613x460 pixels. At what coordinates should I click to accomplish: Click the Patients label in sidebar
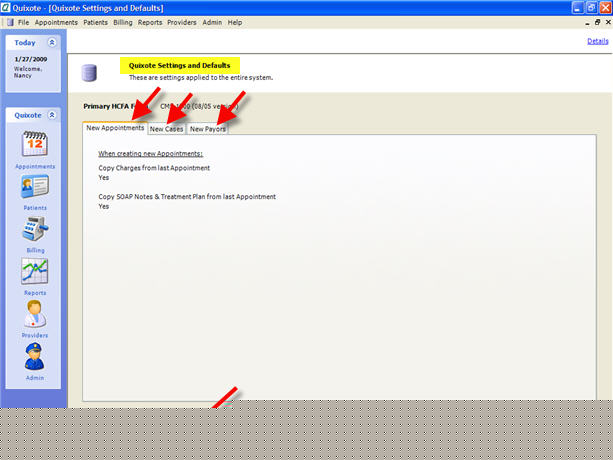(x=35, y=208)
